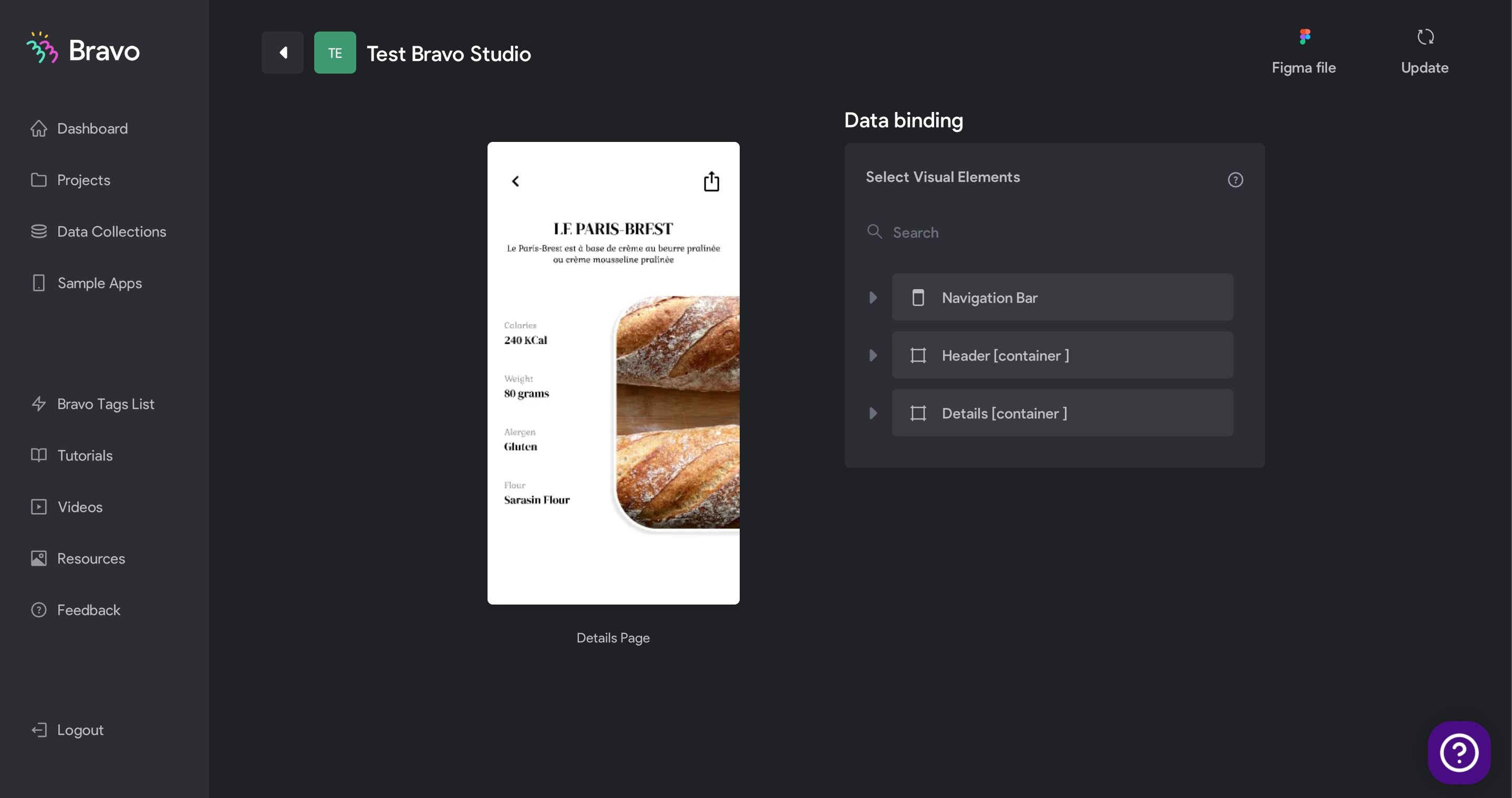Open the purple help chat button

coord(1459,753)
